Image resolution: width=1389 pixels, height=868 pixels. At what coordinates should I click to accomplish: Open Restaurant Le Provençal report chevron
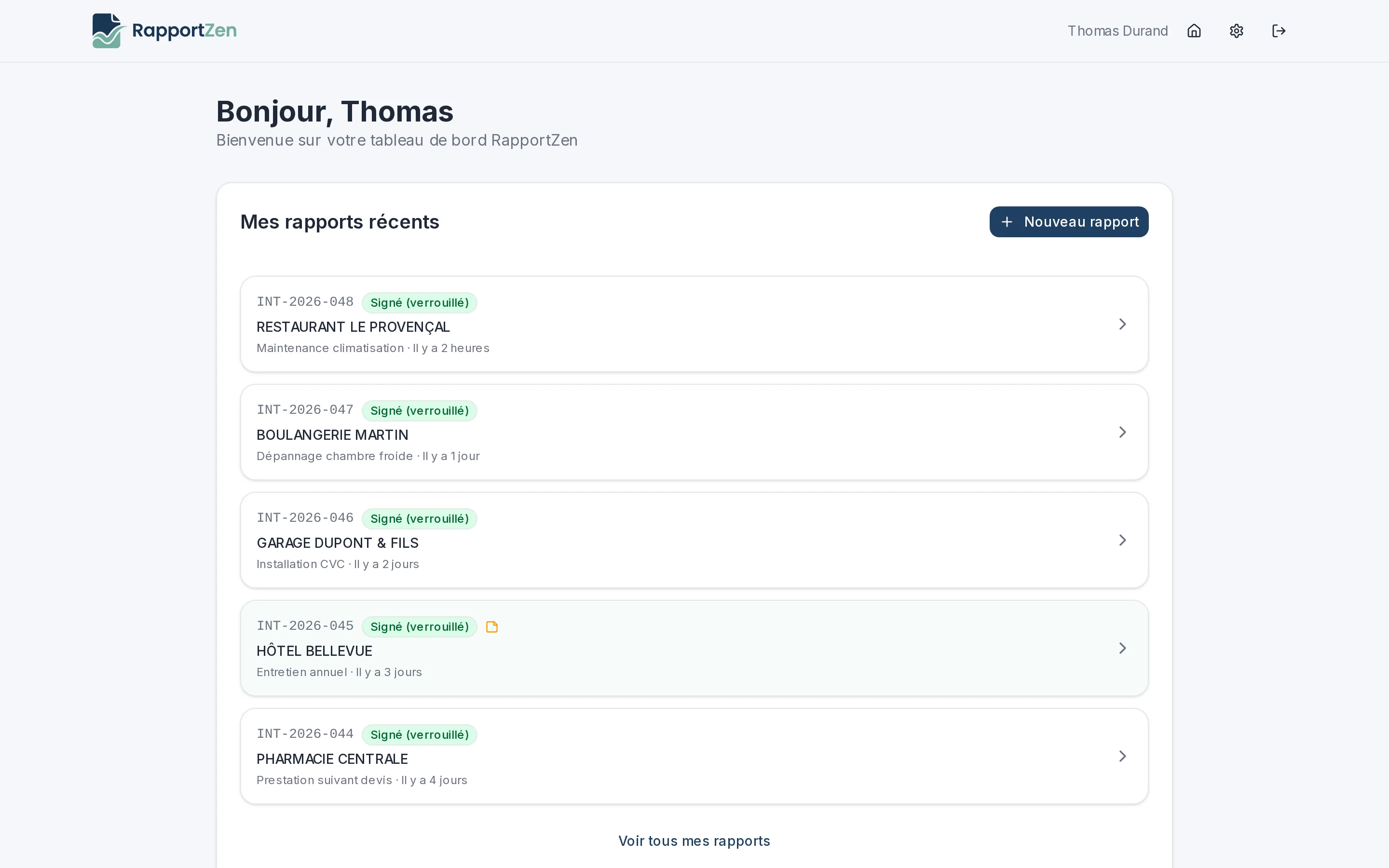click(1122, 325)
